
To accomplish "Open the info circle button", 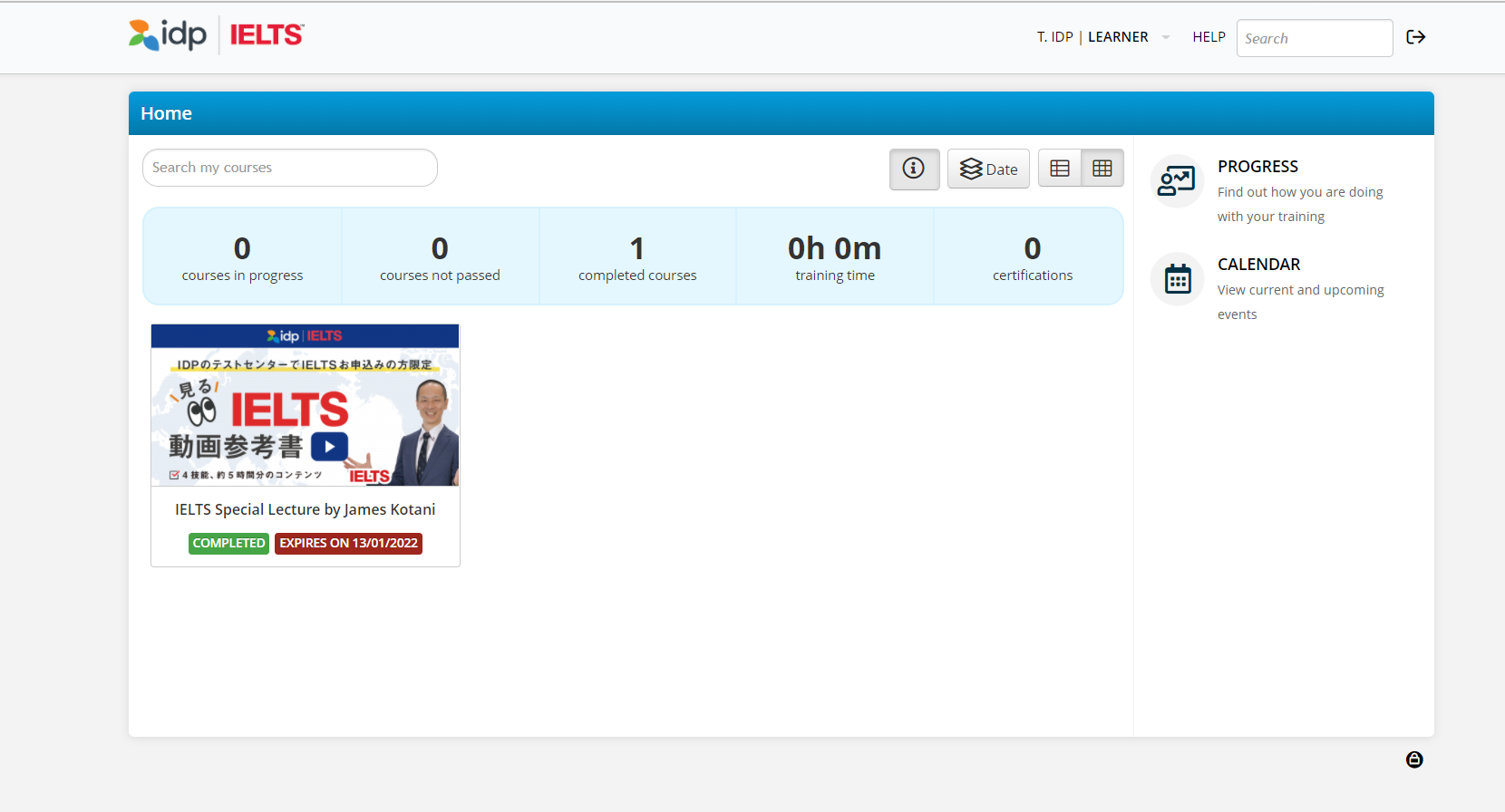I will [x=914, y=169].
